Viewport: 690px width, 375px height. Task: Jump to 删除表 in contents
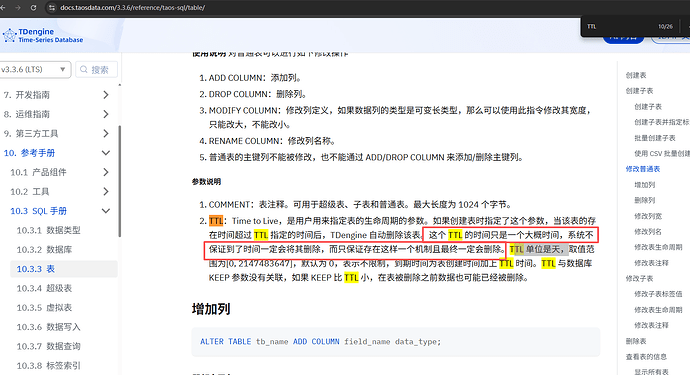pos(636,341)
